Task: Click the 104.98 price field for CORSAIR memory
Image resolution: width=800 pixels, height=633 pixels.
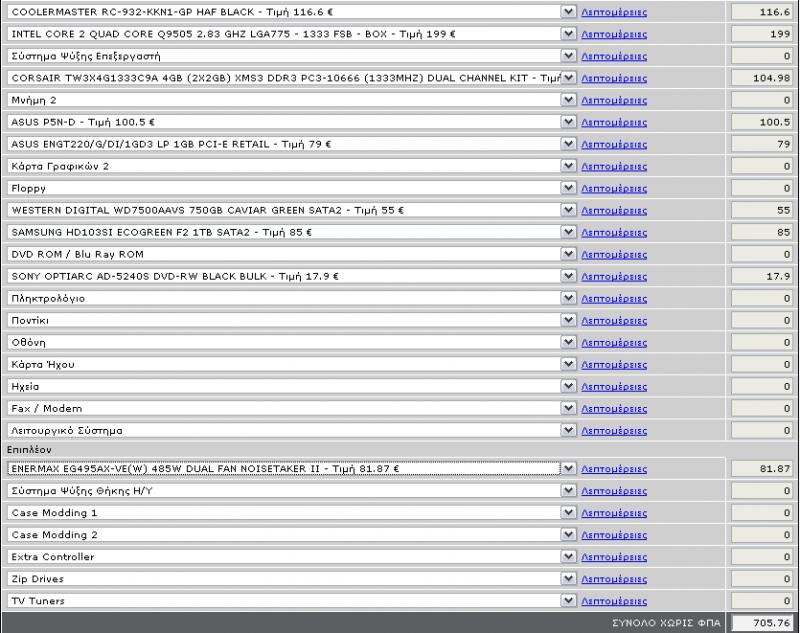Action: (x=761, y=78)
